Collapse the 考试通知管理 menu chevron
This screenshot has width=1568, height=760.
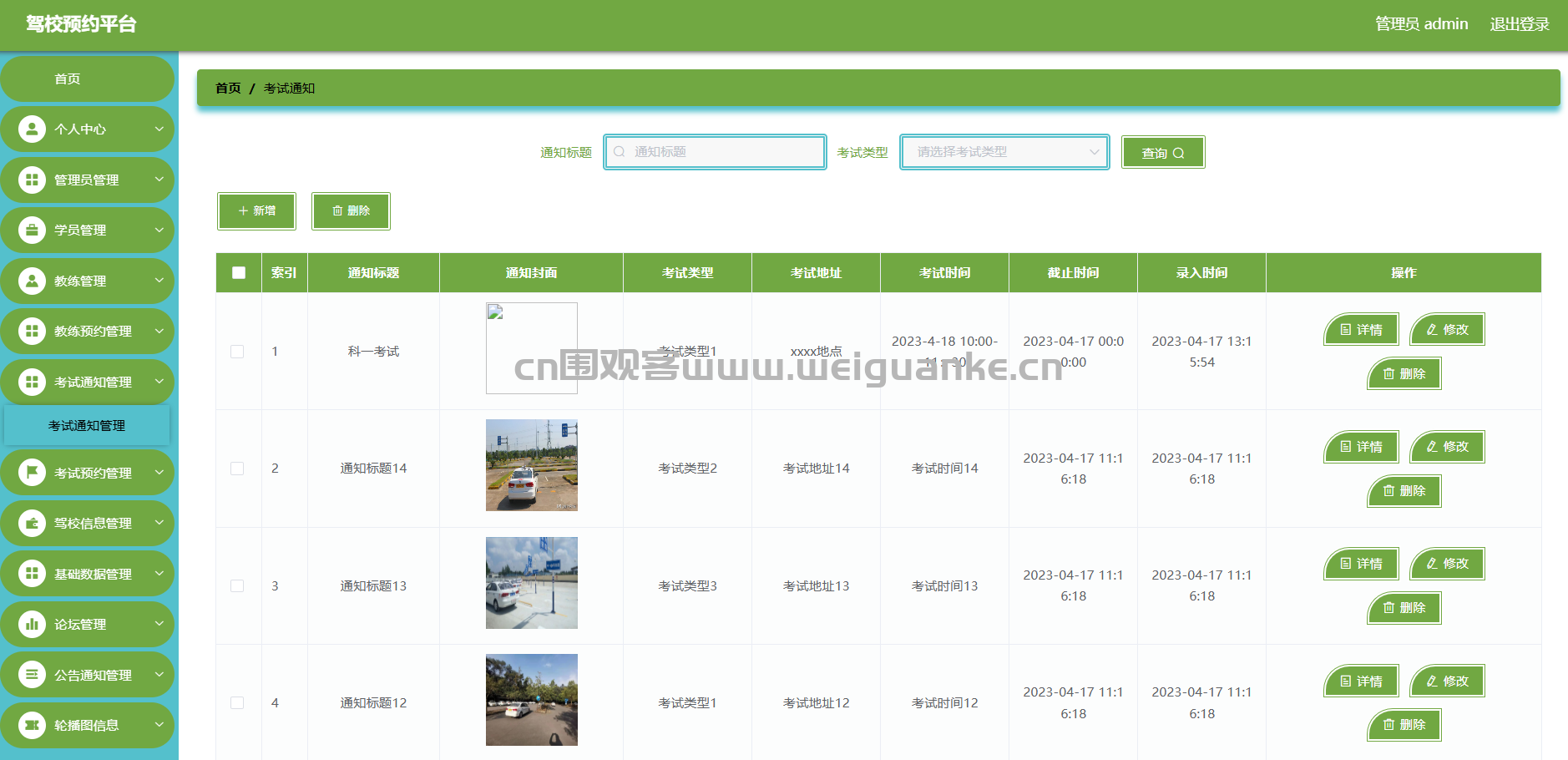[159, 382]
